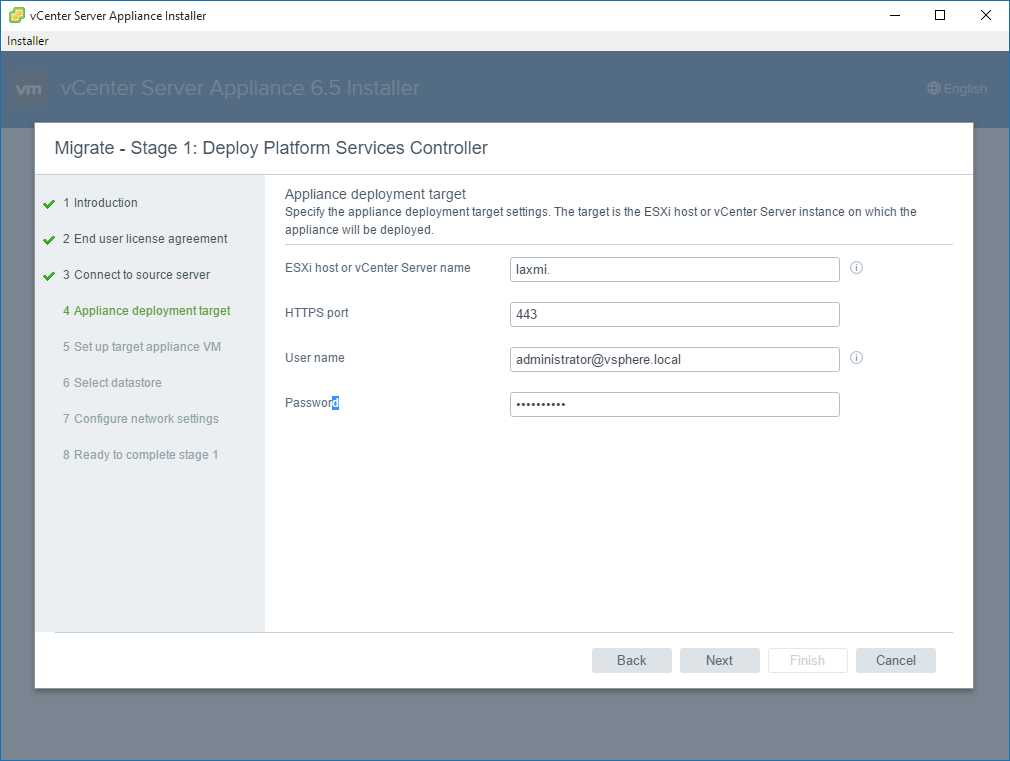The image size is (1010, 761).
Task: Cancel the migration wizard
Action: point(895,660)
